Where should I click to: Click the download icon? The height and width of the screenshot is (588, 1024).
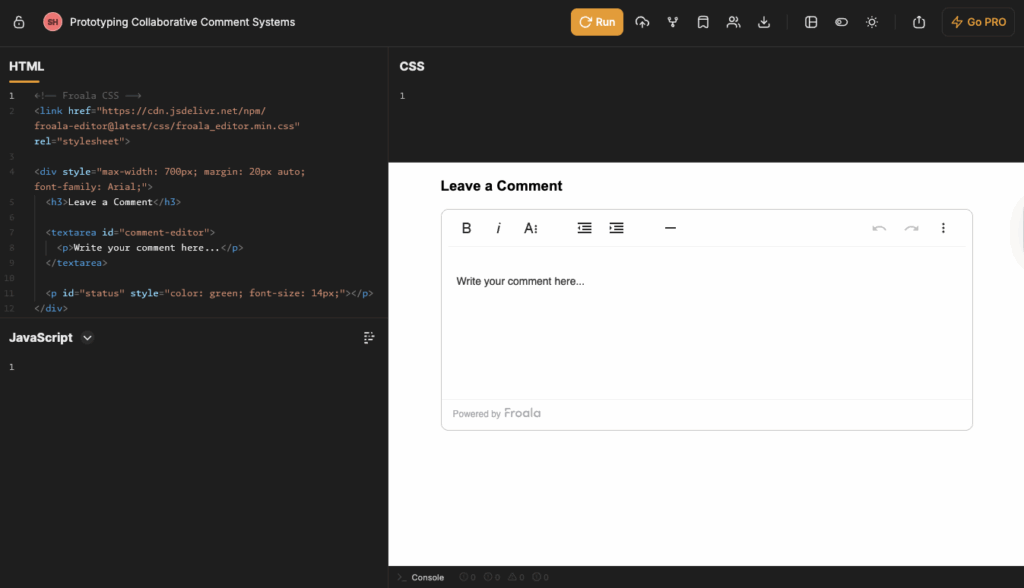[x=763, y=22]
